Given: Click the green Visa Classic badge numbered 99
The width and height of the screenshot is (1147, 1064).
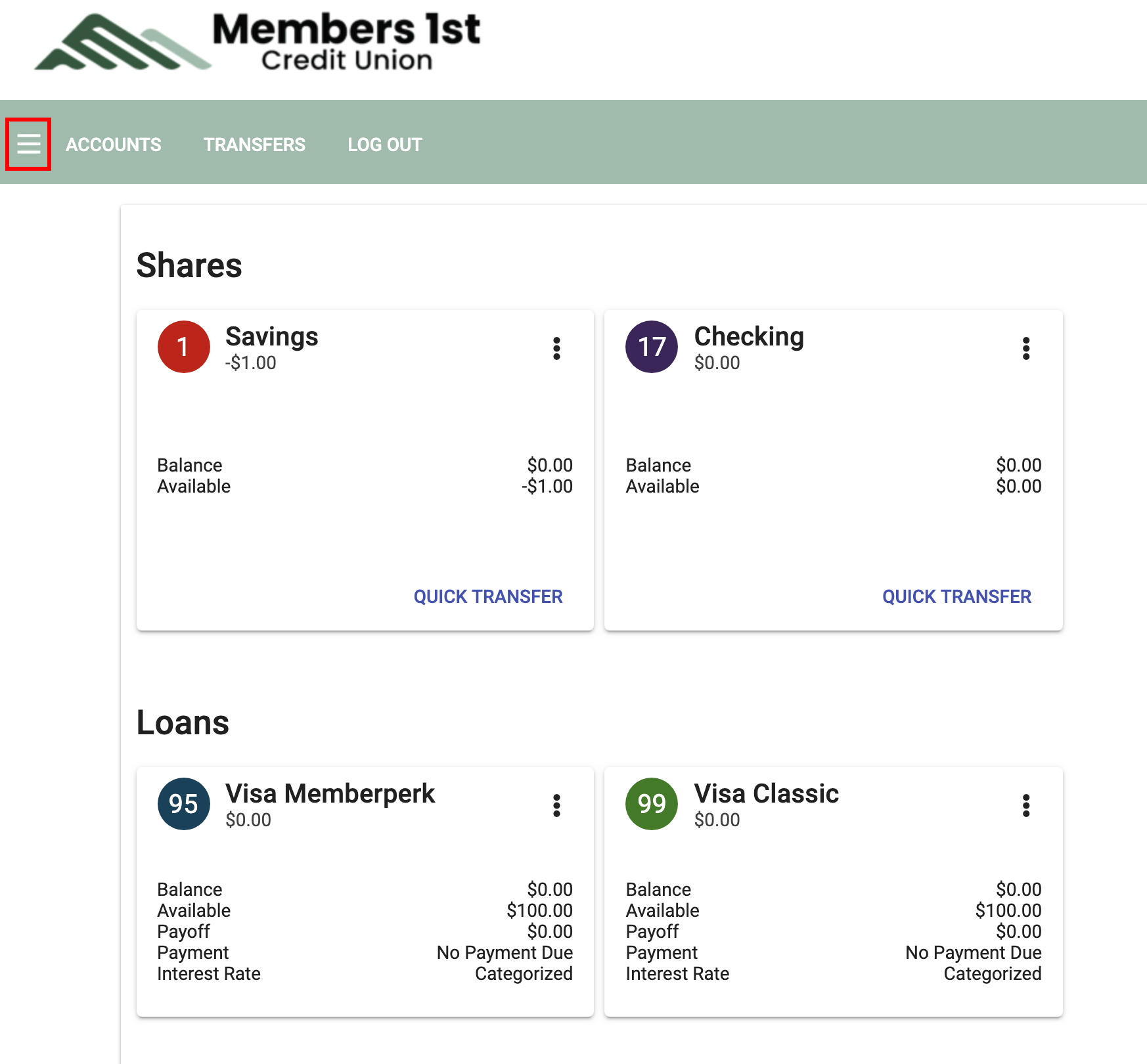Looking at the screenshot, I should point(652,804).
